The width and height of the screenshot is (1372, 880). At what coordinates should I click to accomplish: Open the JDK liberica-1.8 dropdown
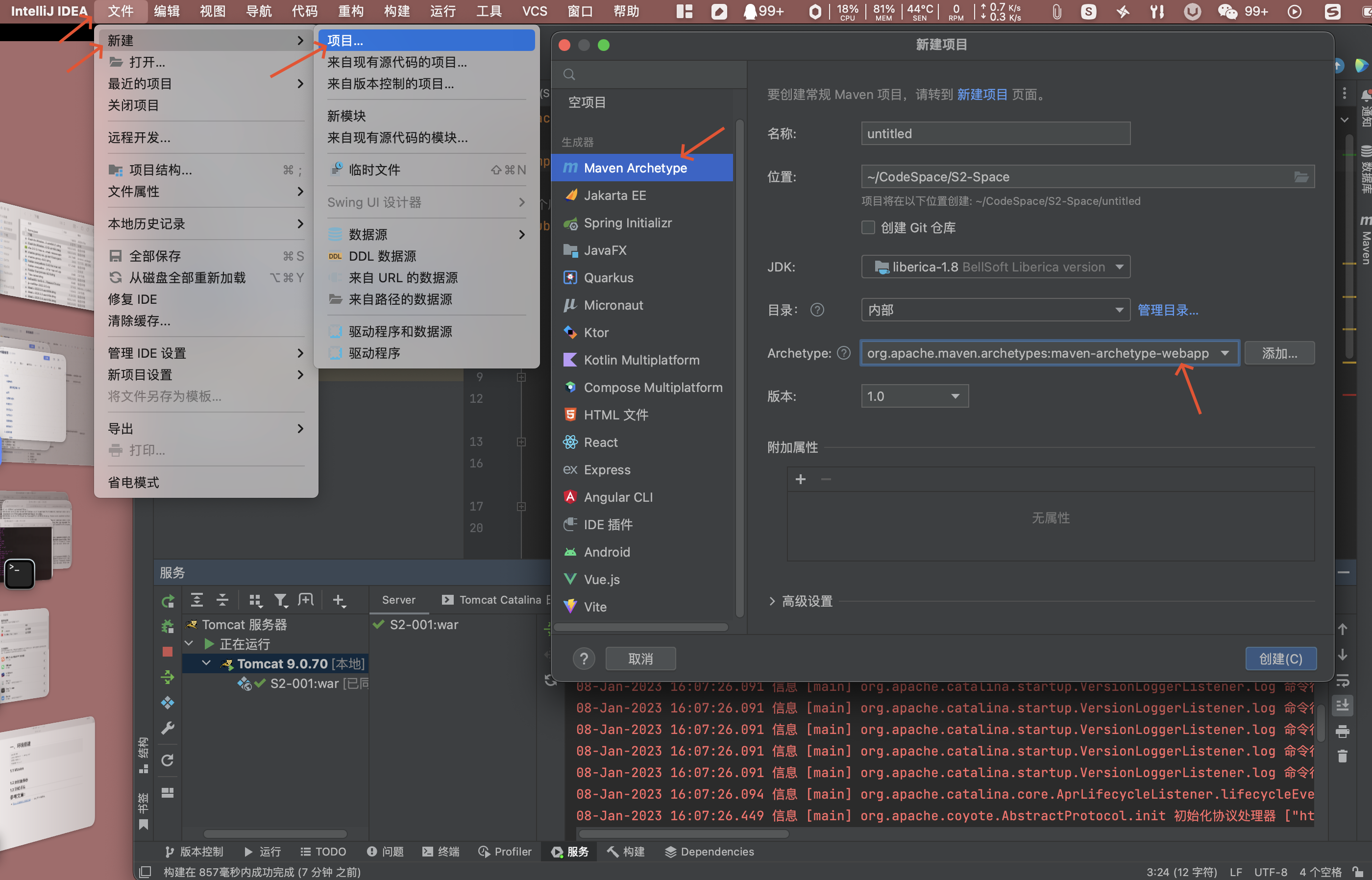[995, 267]
